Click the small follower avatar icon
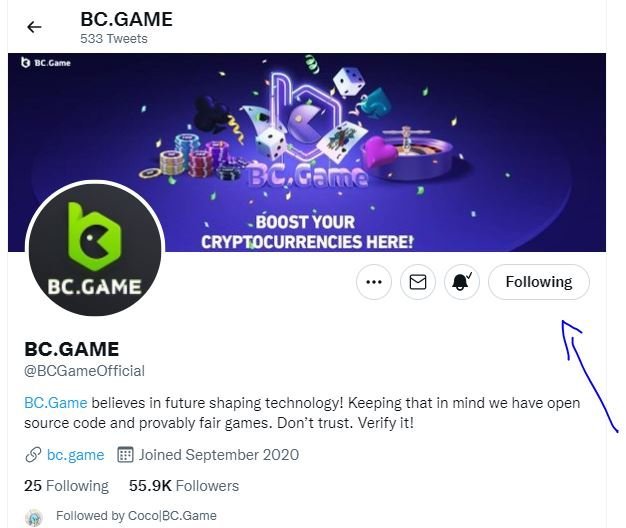The width and height of the screenshot is (626, 528). [33, 517]
